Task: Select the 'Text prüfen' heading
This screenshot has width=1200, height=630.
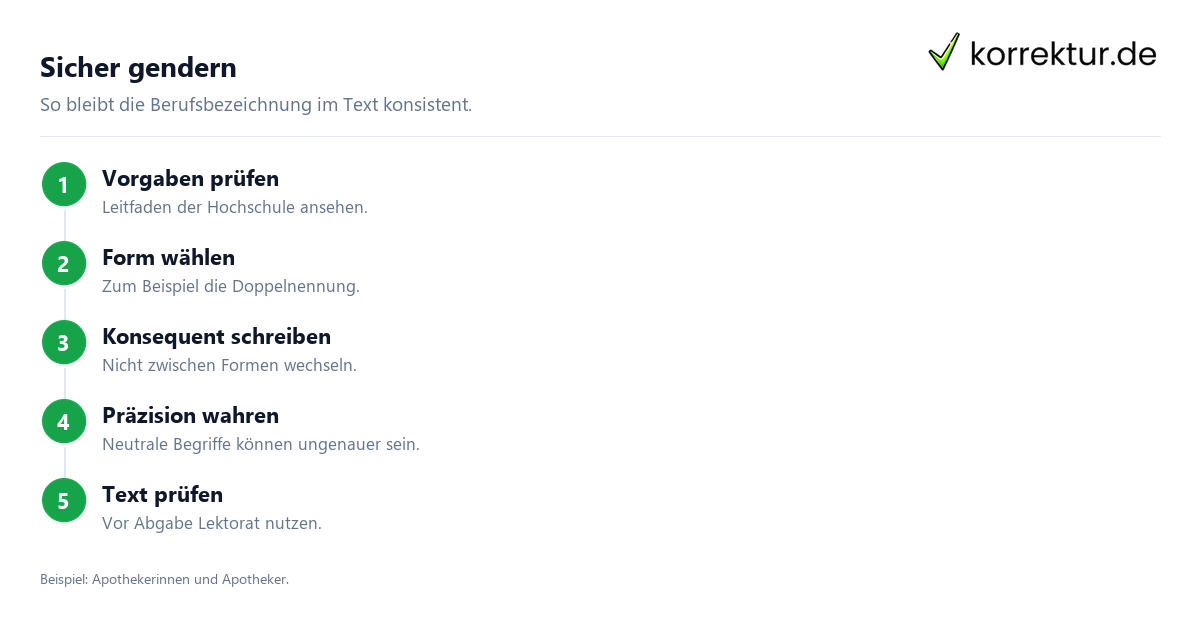Action: pos(162,495)
